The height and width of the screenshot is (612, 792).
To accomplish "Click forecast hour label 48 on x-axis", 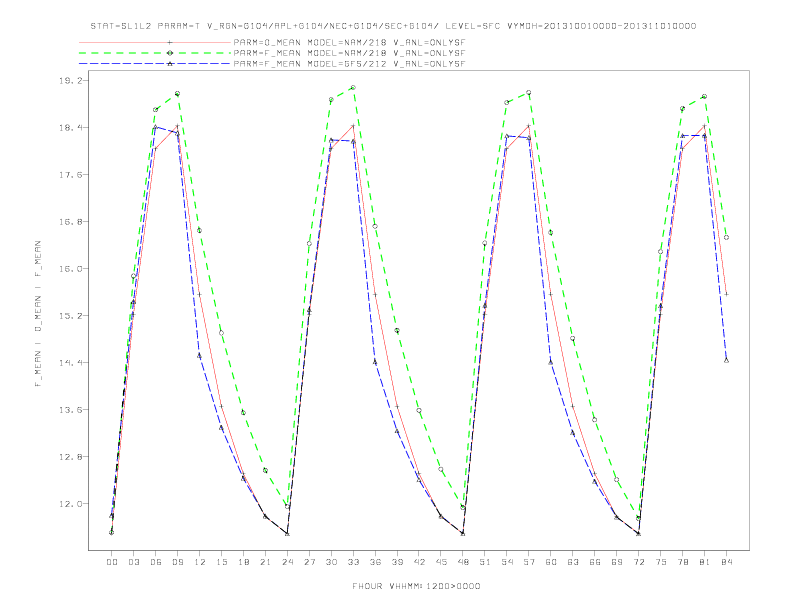I will coord(463,562).
